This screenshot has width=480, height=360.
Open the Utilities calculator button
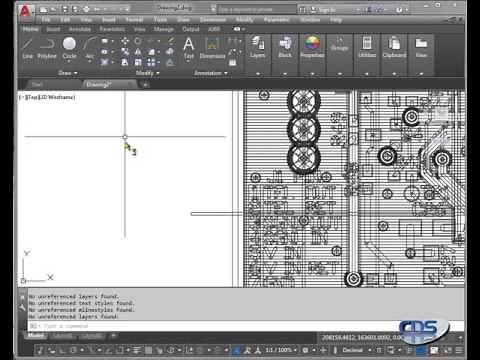pyautogui.click(x=367, y=47)
